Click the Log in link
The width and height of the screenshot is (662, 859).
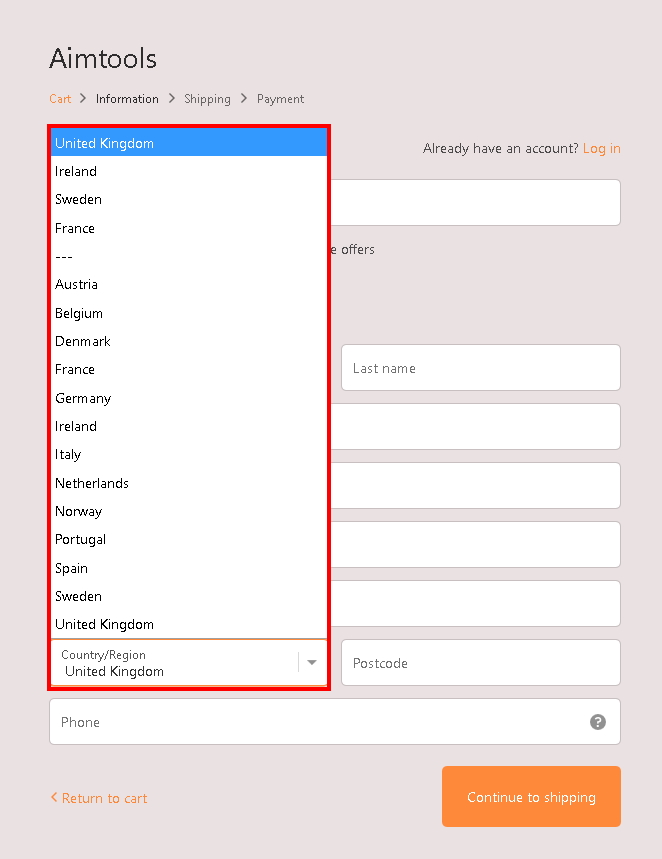(601, 148)
